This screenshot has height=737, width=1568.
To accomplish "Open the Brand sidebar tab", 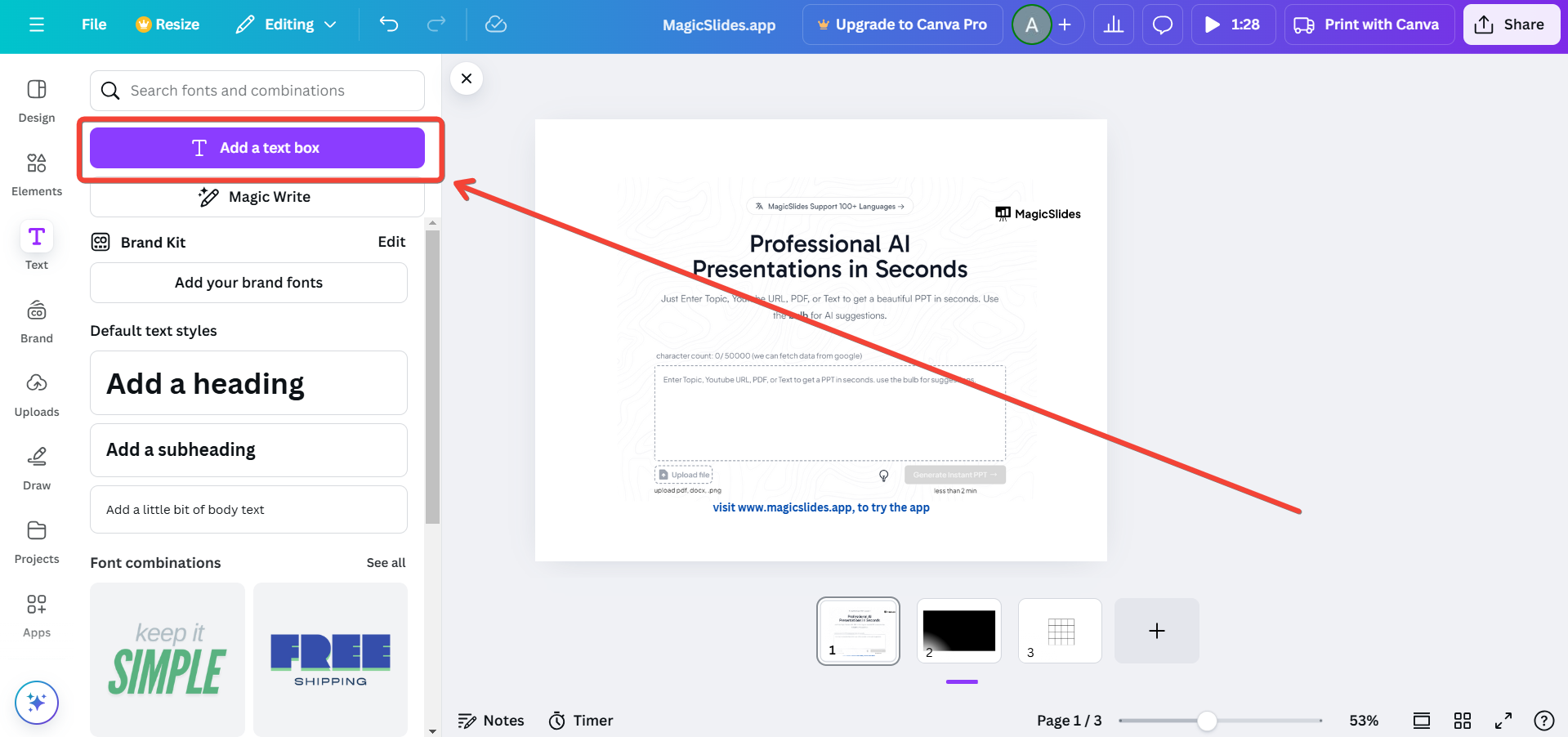I will 37,322.
